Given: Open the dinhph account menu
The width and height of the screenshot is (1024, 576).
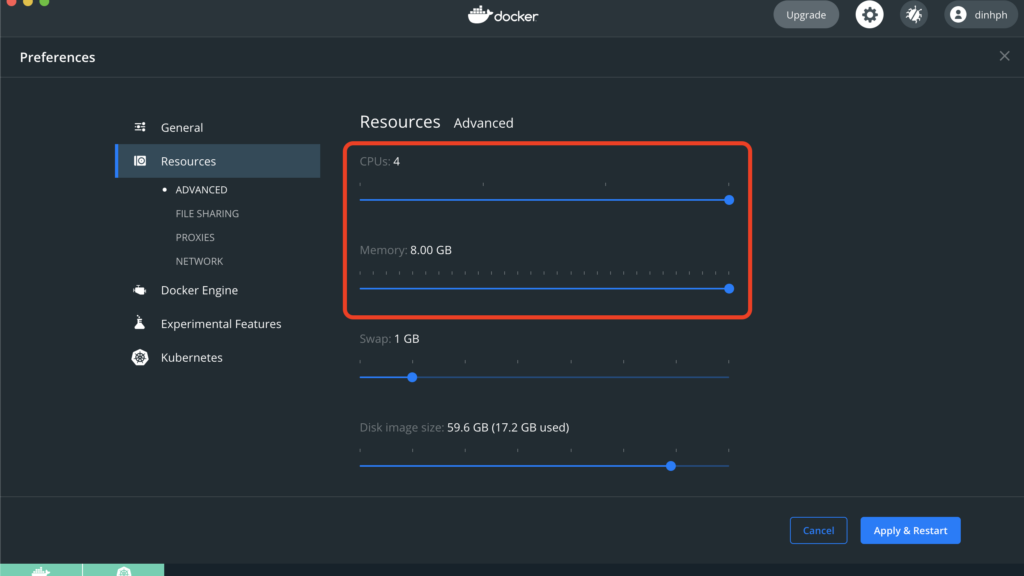Looking at the screenshot, I should point(979,14).
